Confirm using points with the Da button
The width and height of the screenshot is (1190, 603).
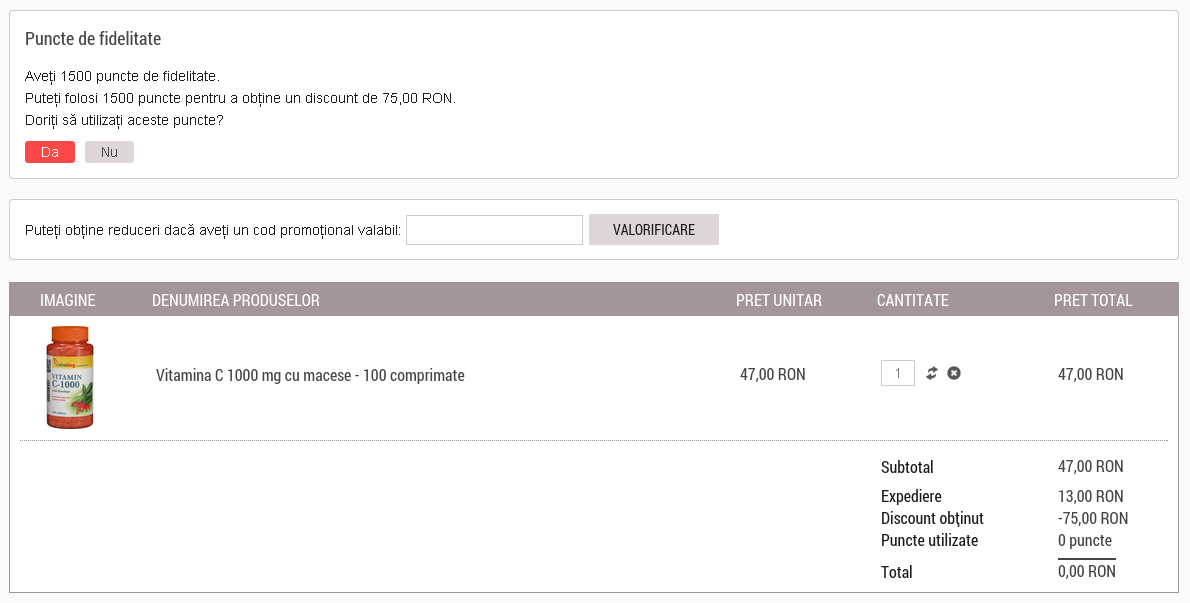(x=50, y=152)
